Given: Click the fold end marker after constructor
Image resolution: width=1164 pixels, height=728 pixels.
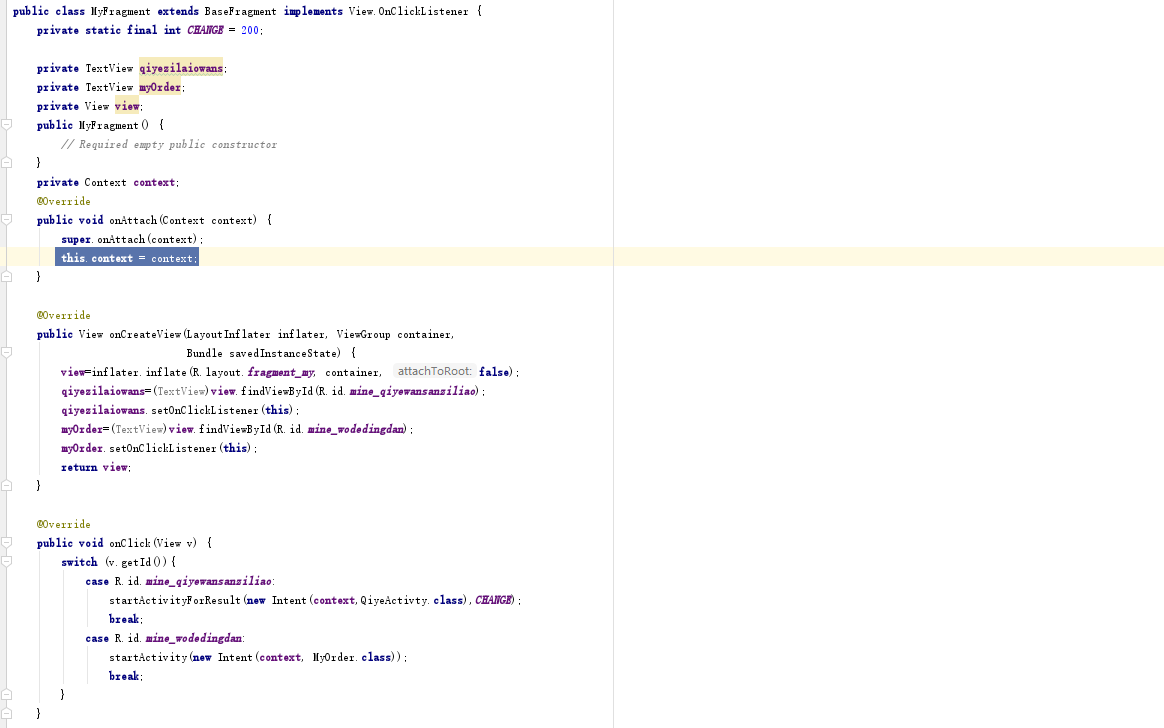Looking at the screenshot, I should [7, 163].
